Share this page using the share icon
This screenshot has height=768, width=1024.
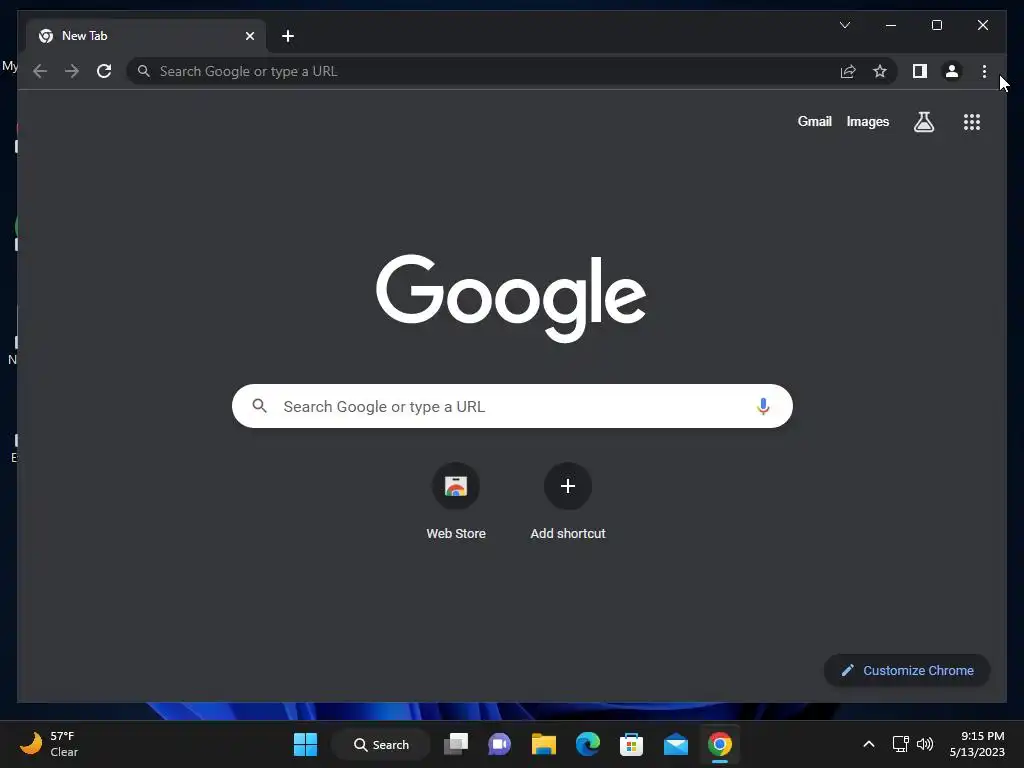848,71
